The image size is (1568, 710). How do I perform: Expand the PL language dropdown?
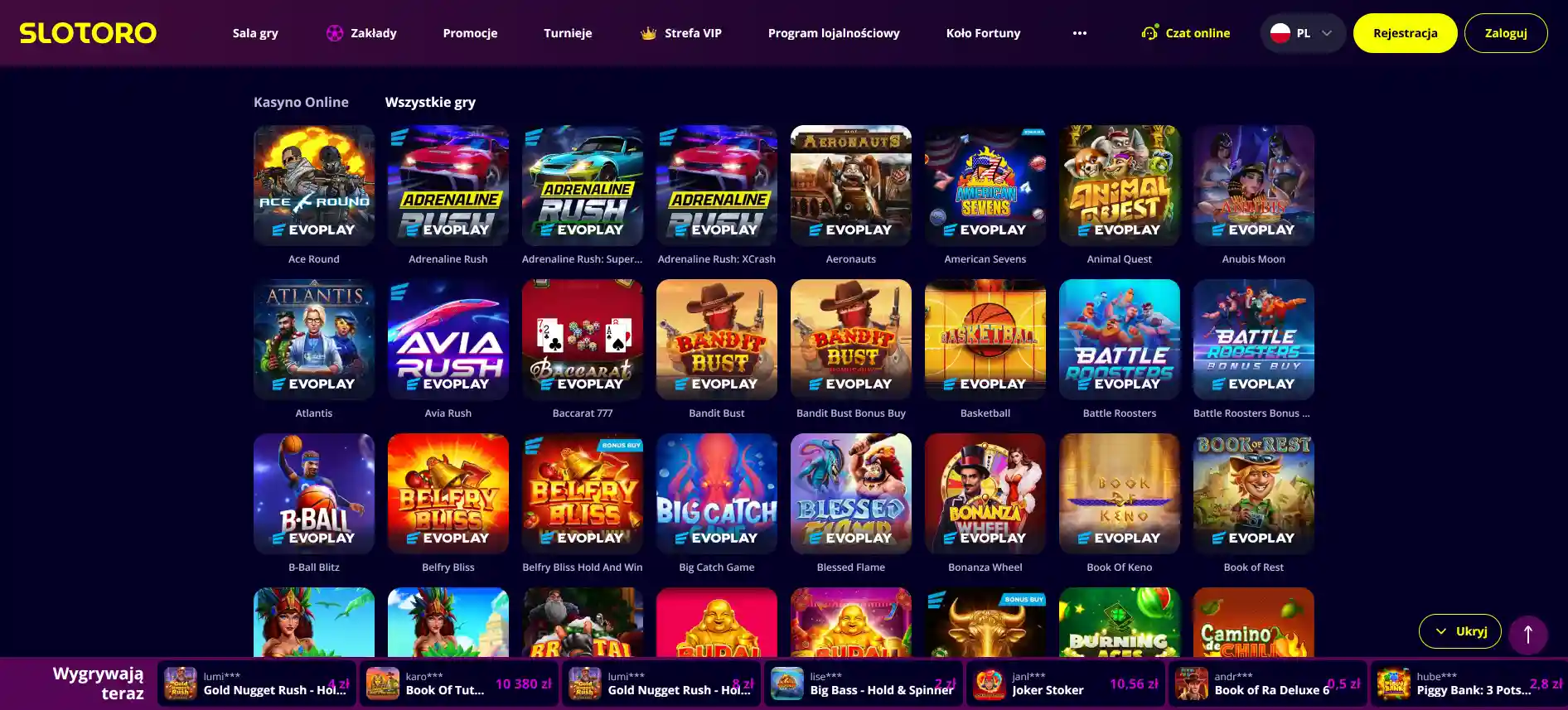1303,33
